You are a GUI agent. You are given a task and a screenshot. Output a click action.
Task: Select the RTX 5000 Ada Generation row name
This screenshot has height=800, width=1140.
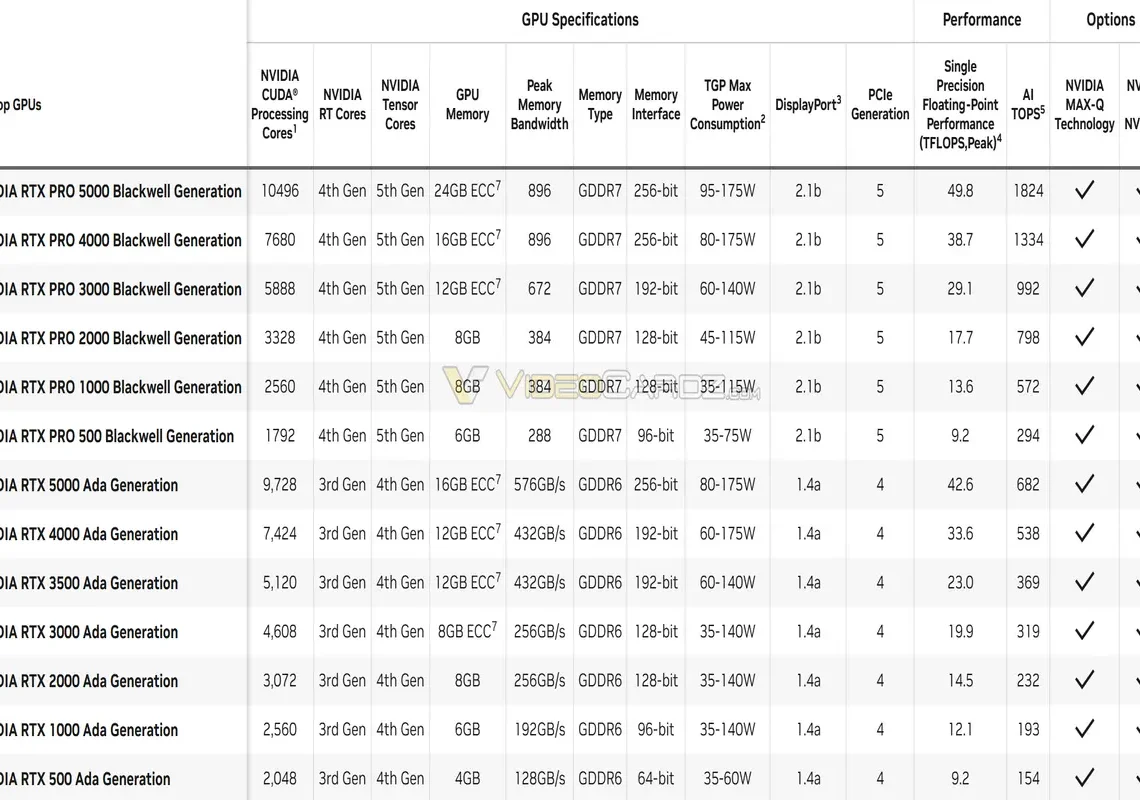(89, 485)
